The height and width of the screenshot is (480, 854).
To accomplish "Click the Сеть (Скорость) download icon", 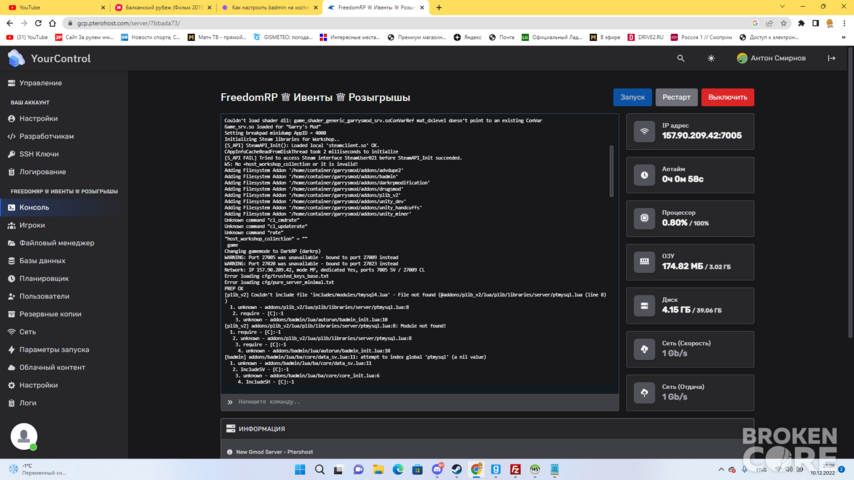I will pos(644,349).
